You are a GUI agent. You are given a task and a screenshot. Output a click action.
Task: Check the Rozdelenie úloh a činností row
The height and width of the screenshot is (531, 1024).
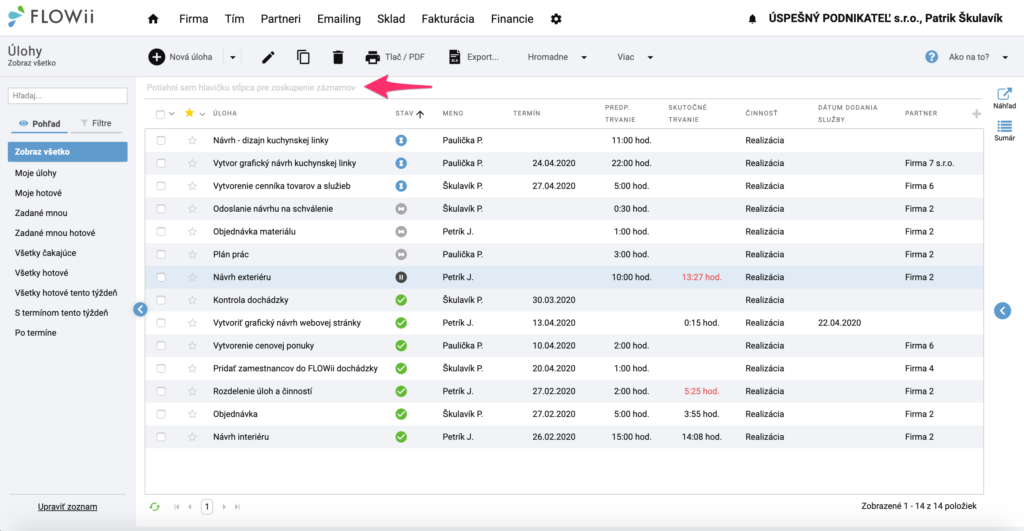point(161,391)
